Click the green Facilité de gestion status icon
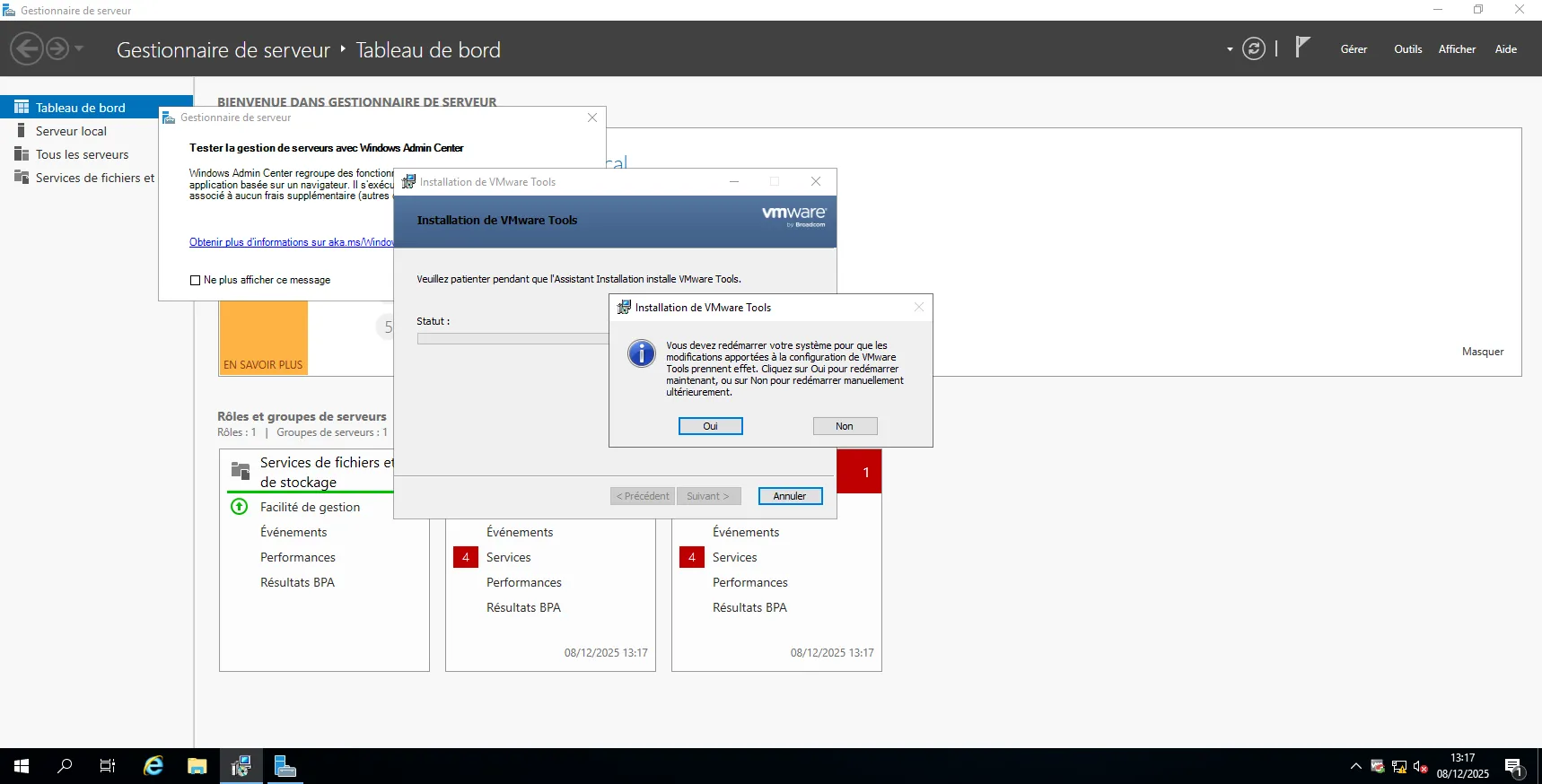The height and width of the screenshot is (784, 1542). tap(240, 506)
